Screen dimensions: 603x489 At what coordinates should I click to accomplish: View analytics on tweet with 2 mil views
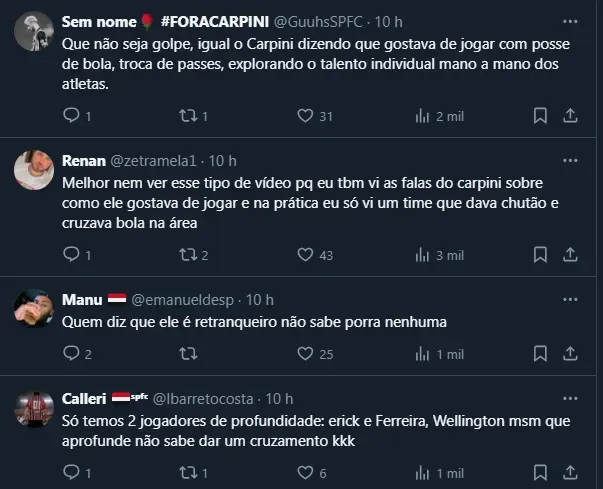coord(418,116)
